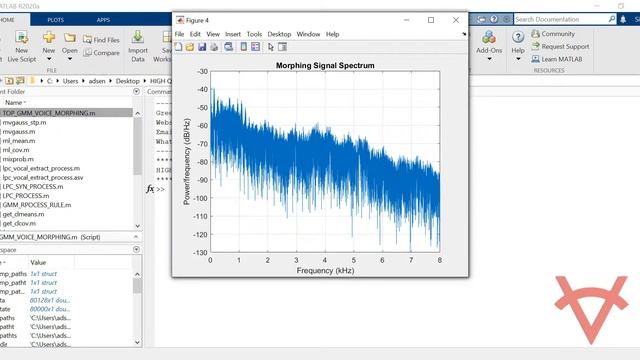The image size is (640, 360).
Task: Click Link Plot icon in figure toolbar
Action: [229, 47]
